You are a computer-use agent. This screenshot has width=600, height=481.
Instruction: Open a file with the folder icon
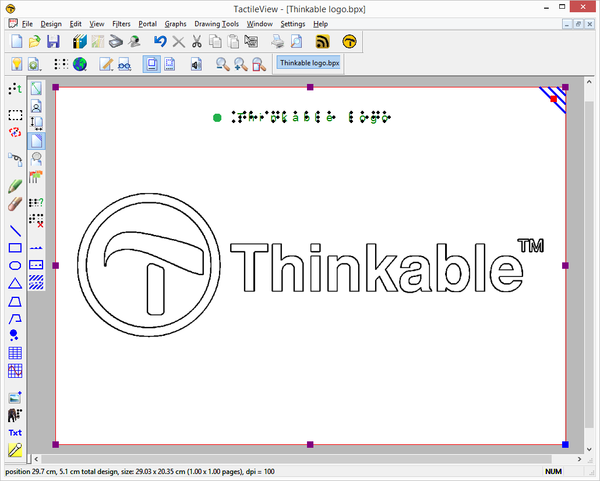(x=34, y=41)
